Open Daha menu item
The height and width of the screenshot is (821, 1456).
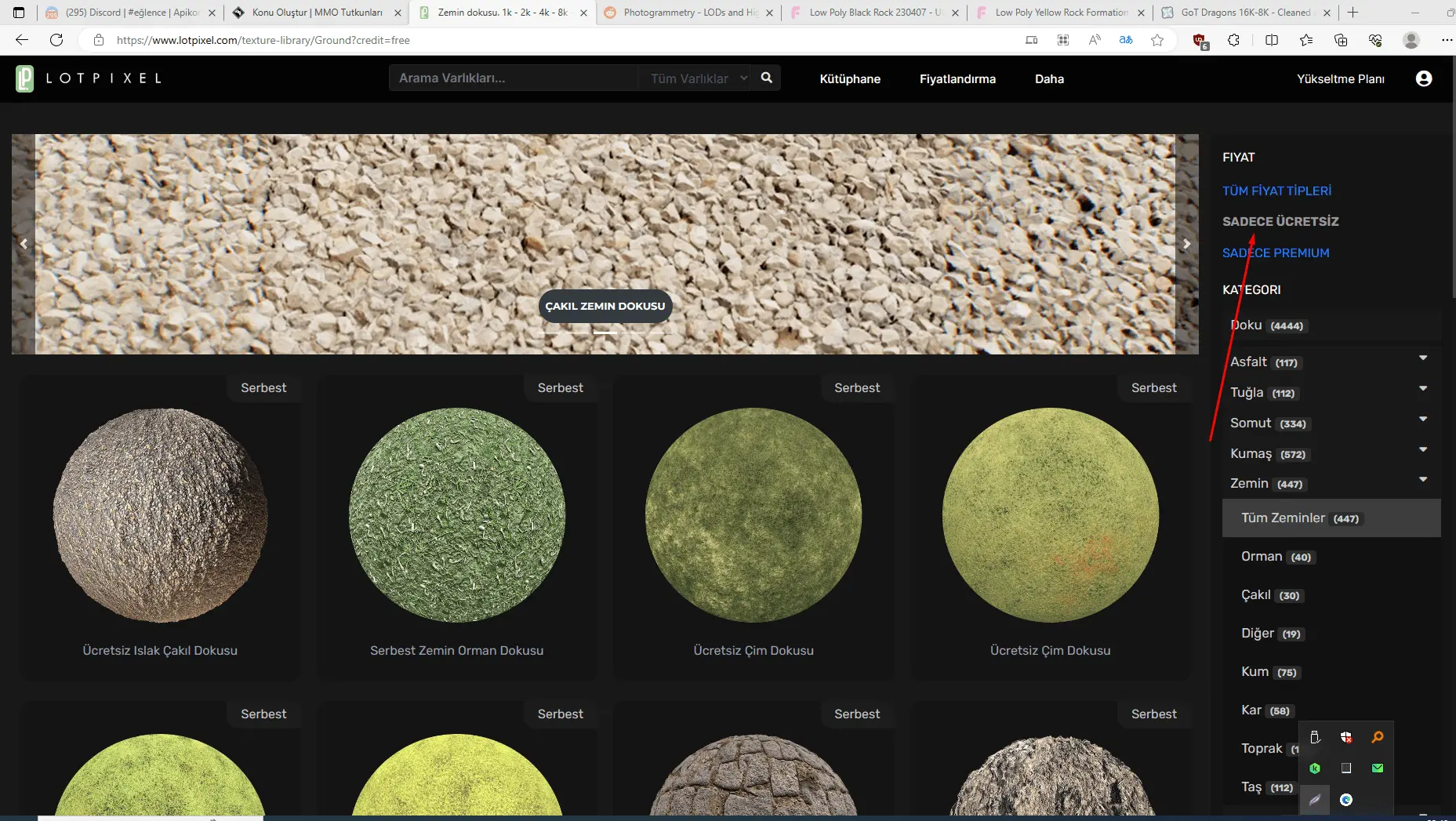(x=1049, y=78)
